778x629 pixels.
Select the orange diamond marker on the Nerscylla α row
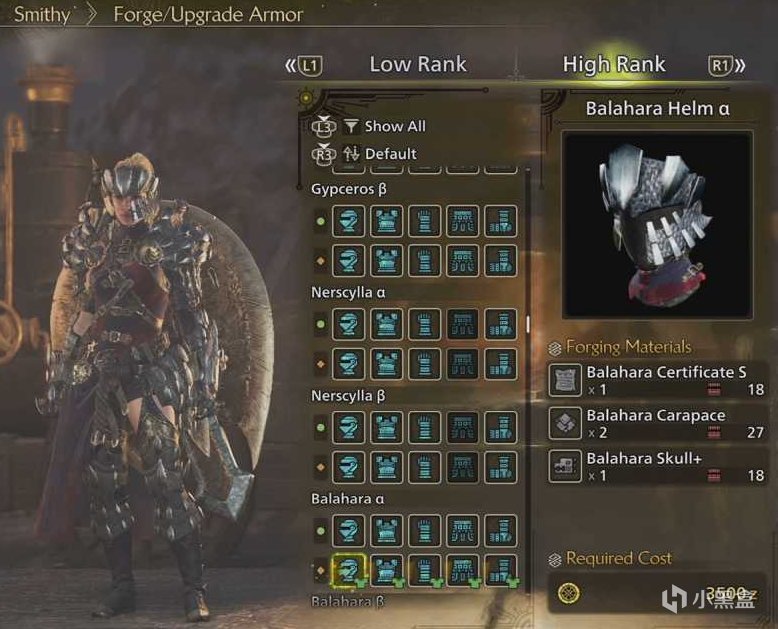(x=321, y=364)
